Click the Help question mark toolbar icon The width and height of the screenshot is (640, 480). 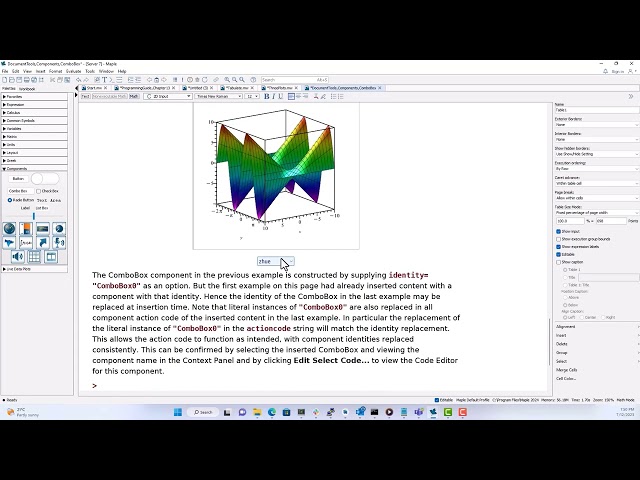pyautogui.click(x=253, y=80)
